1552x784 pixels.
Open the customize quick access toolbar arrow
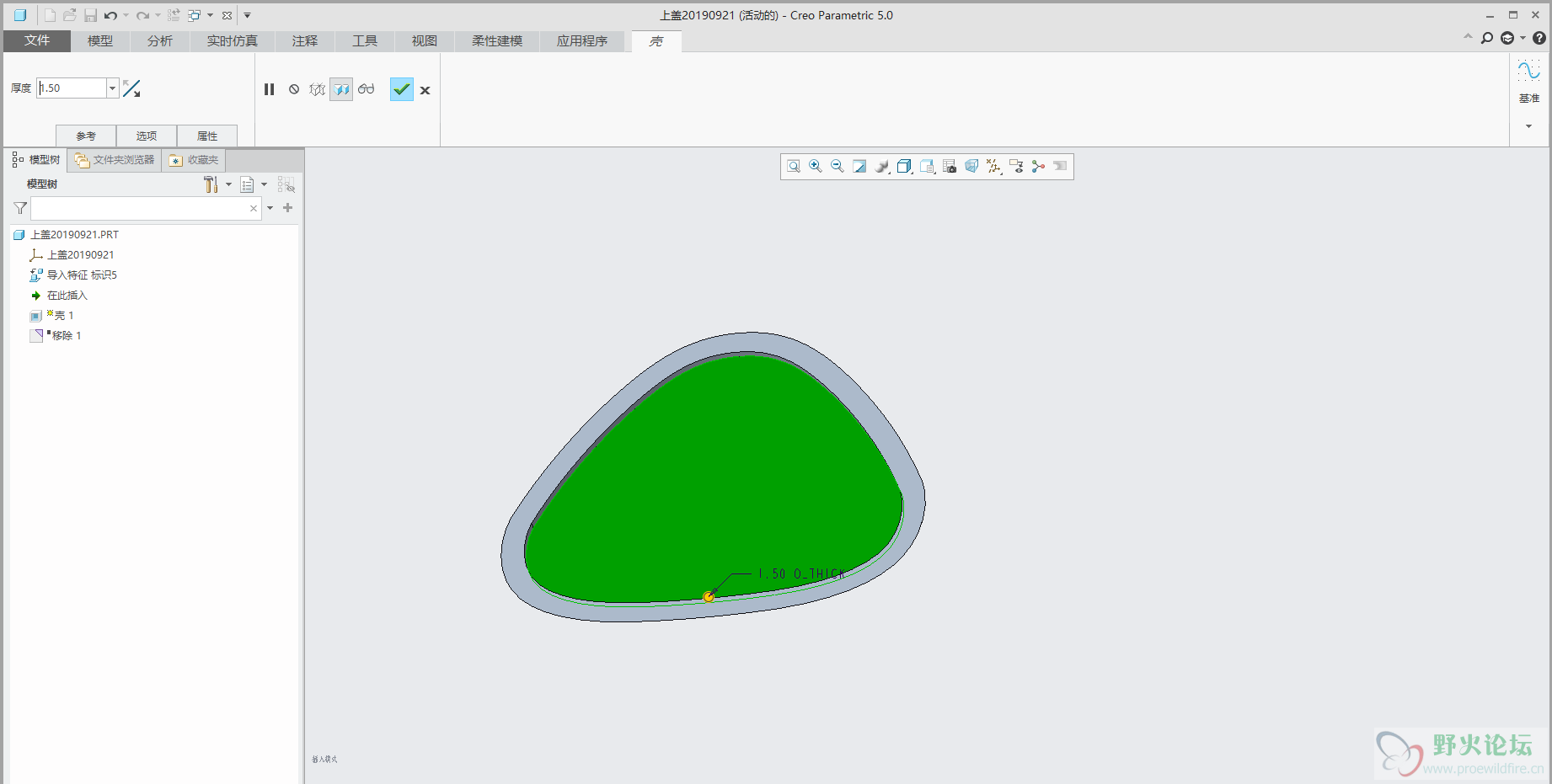247,15
